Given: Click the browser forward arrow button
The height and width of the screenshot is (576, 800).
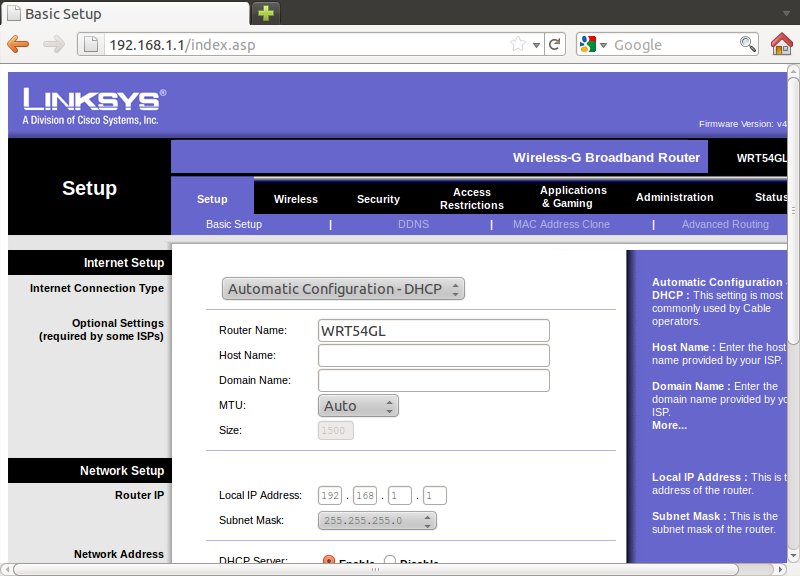Looking at the screenshot, I should [x=54, y=44].
